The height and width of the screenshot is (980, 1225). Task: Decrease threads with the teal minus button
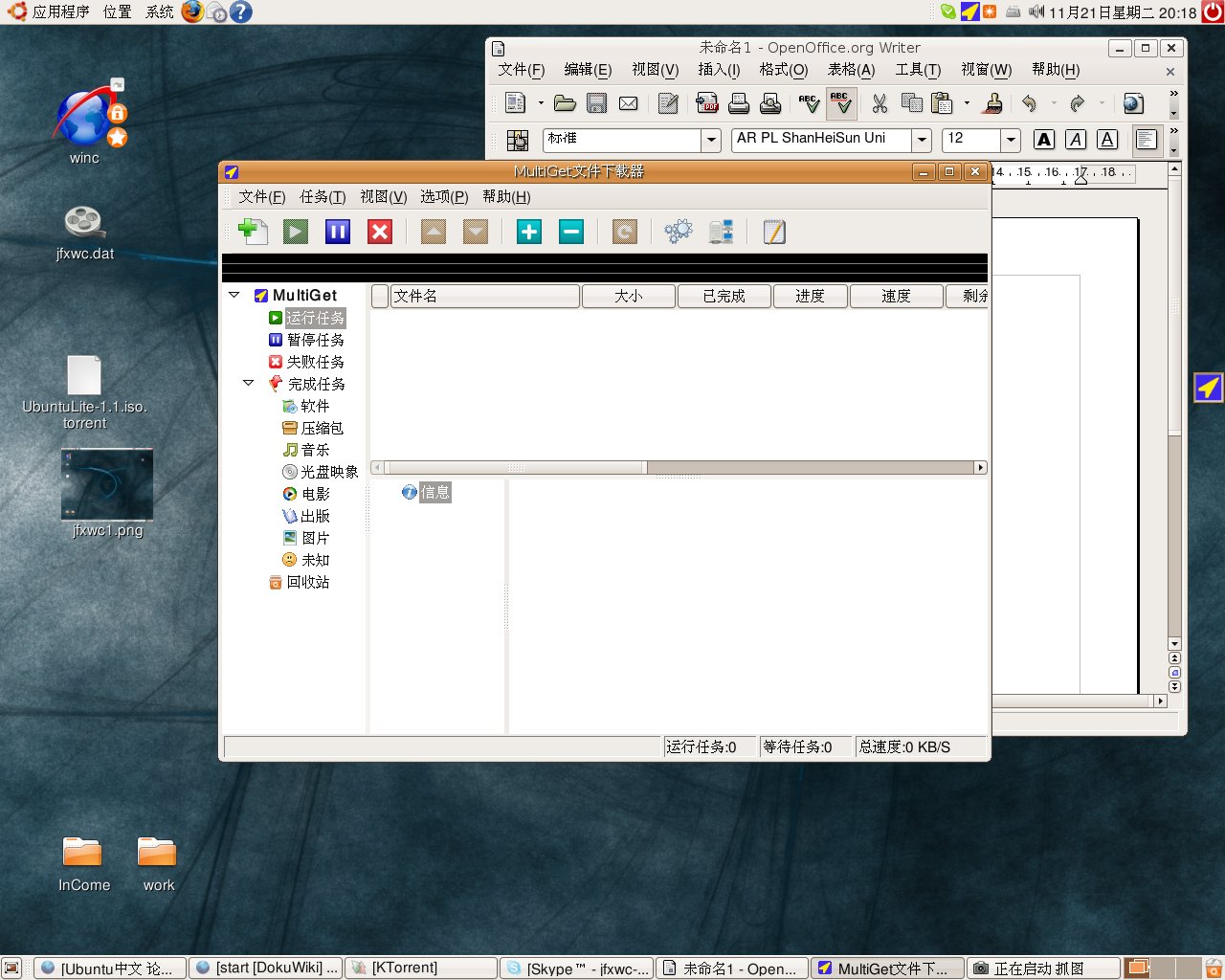click(x=571, y=232)
